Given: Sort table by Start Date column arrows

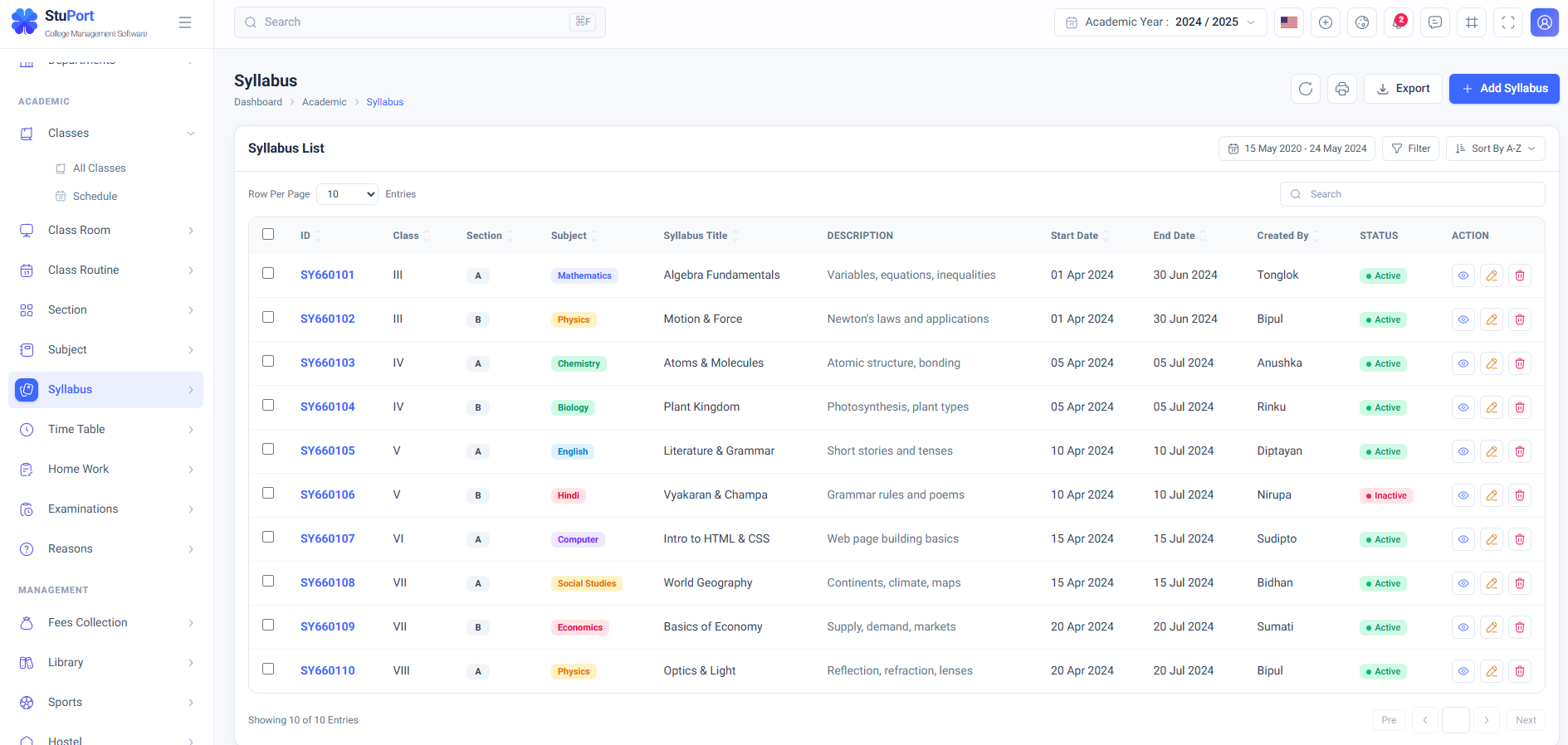Looking at the screenshot, I should tap(1106, 236).
